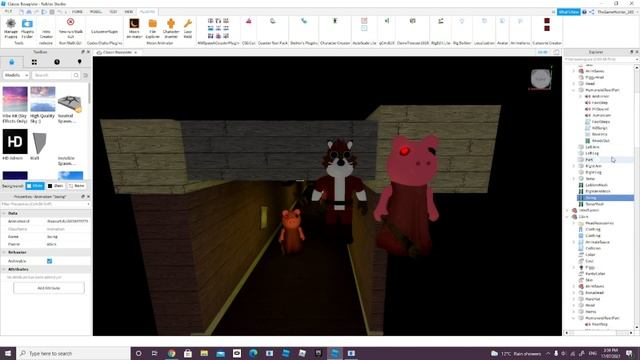This screenshot has width=640, height=360.
Task: Open the Plugins Folder button
Action: pyautogui.click(x=27, y=28)
